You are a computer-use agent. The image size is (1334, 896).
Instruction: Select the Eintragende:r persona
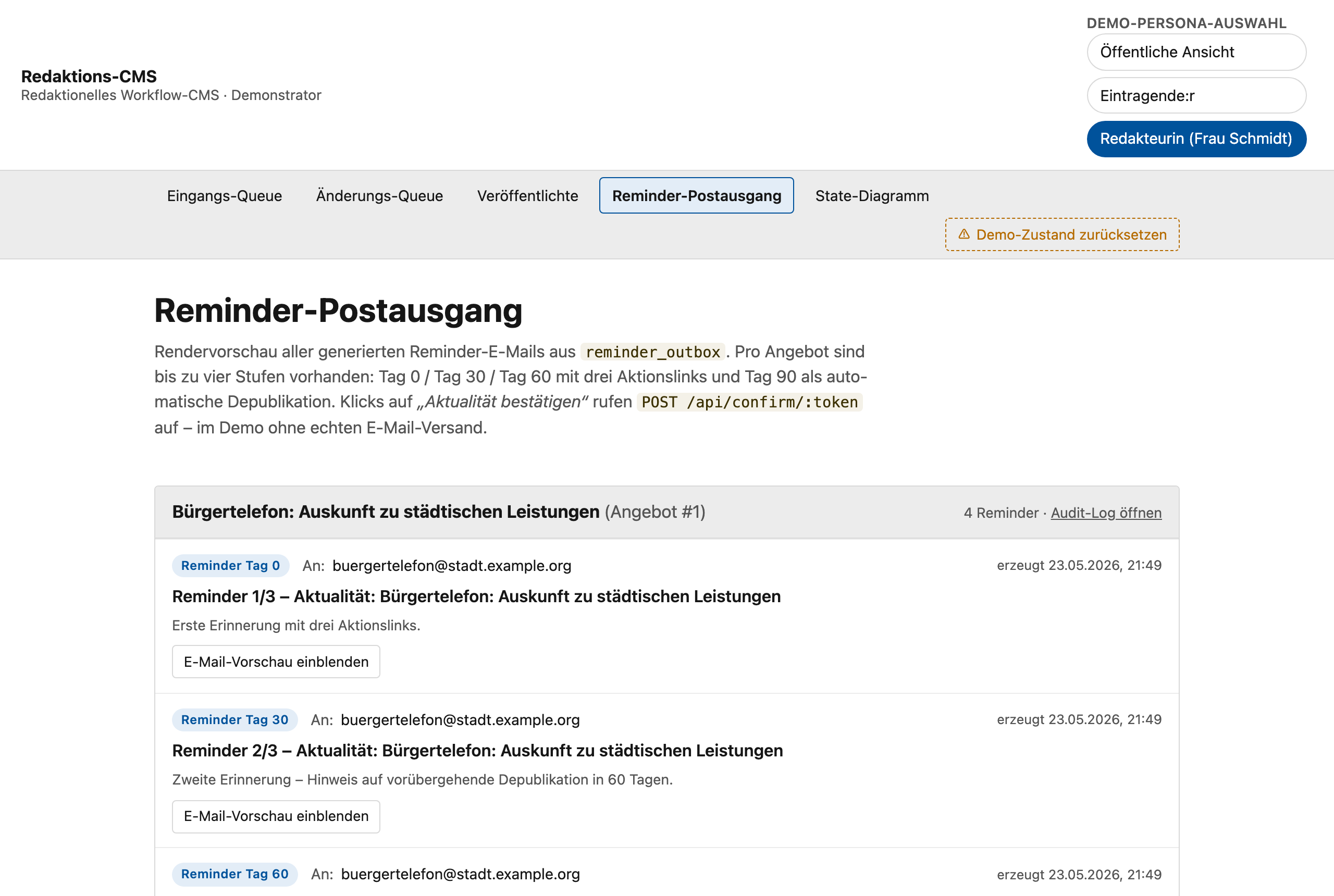(x=1196, y=95)
